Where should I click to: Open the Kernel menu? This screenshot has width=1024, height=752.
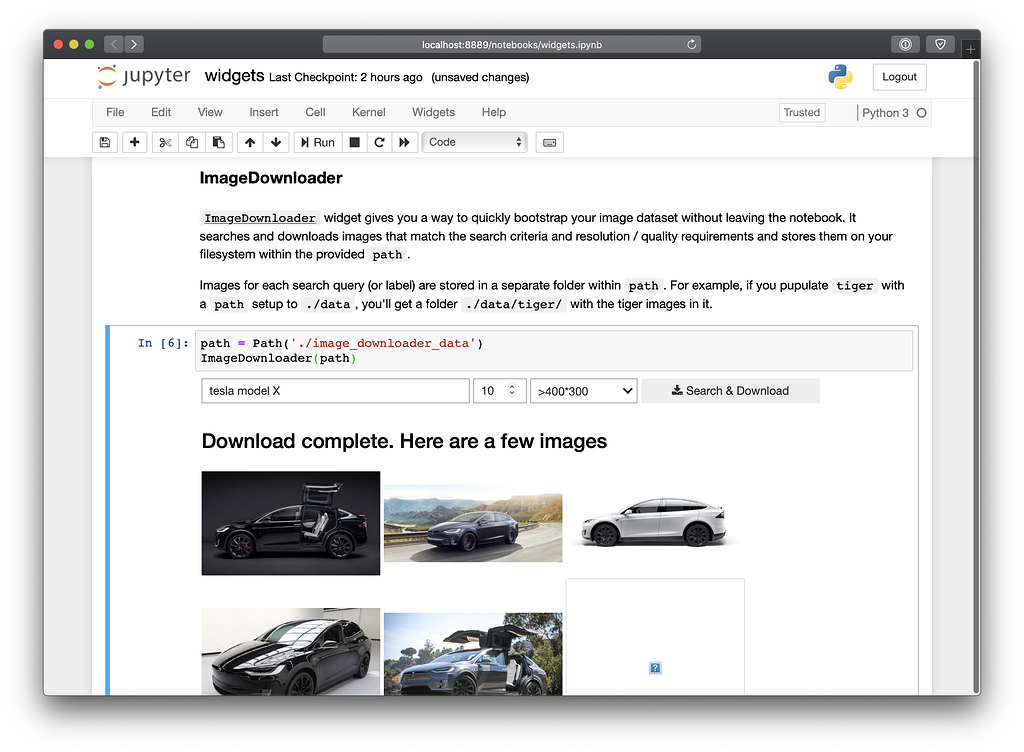368,112
